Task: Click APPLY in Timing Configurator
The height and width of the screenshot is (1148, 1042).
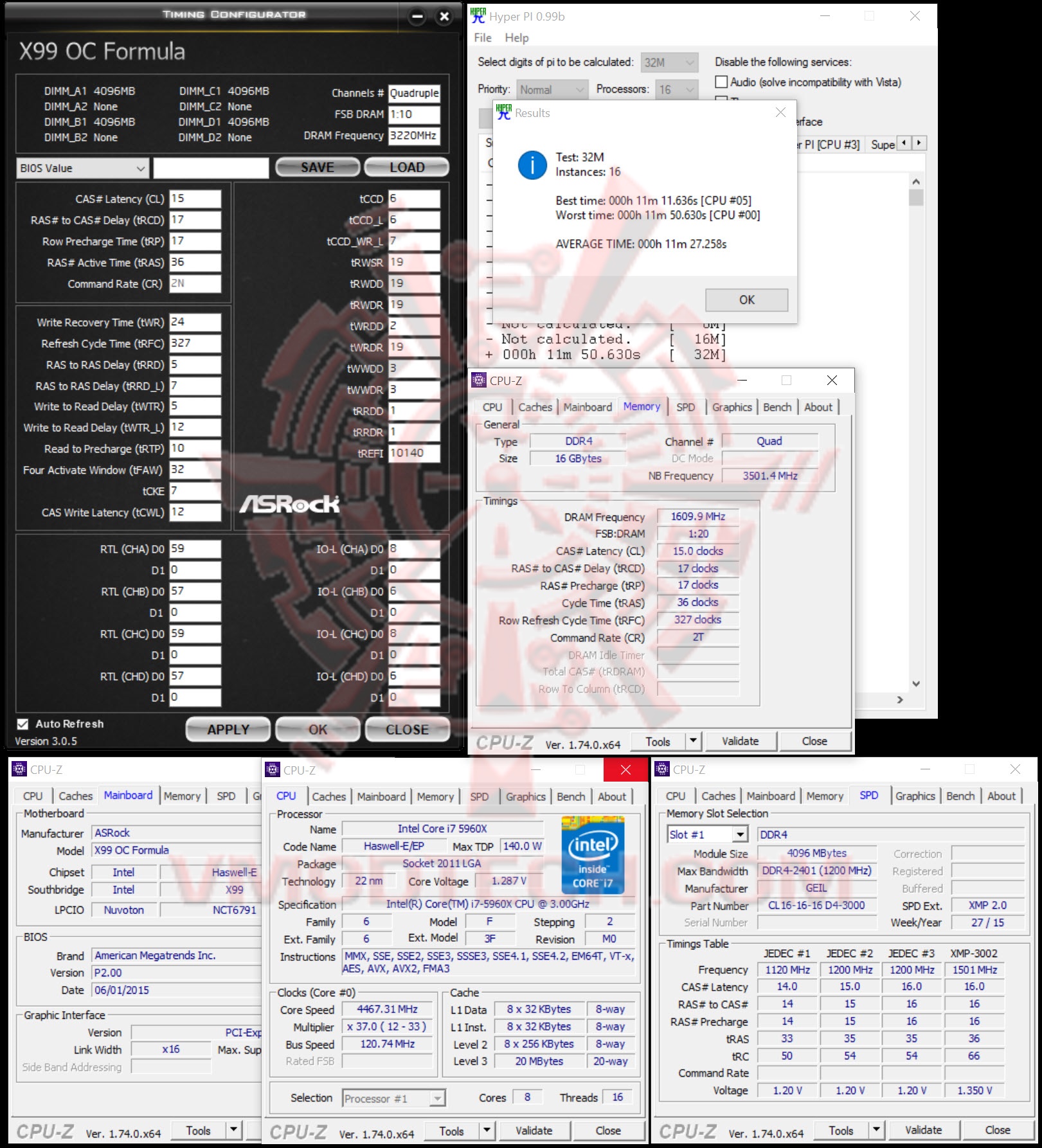Action: pyautogui.click(x=228, y=730)
